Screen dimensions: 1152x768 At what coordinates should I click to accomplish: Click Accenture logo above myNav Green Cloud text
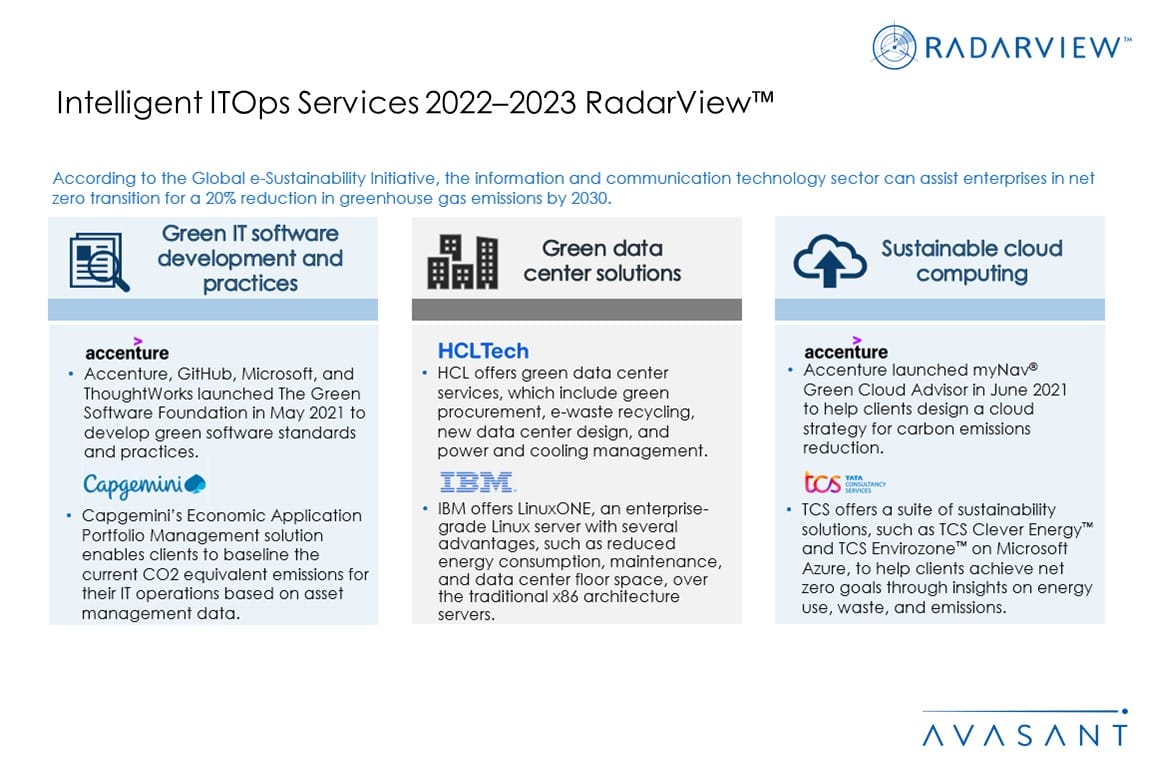pyautogui.click(x=846, y=349)
